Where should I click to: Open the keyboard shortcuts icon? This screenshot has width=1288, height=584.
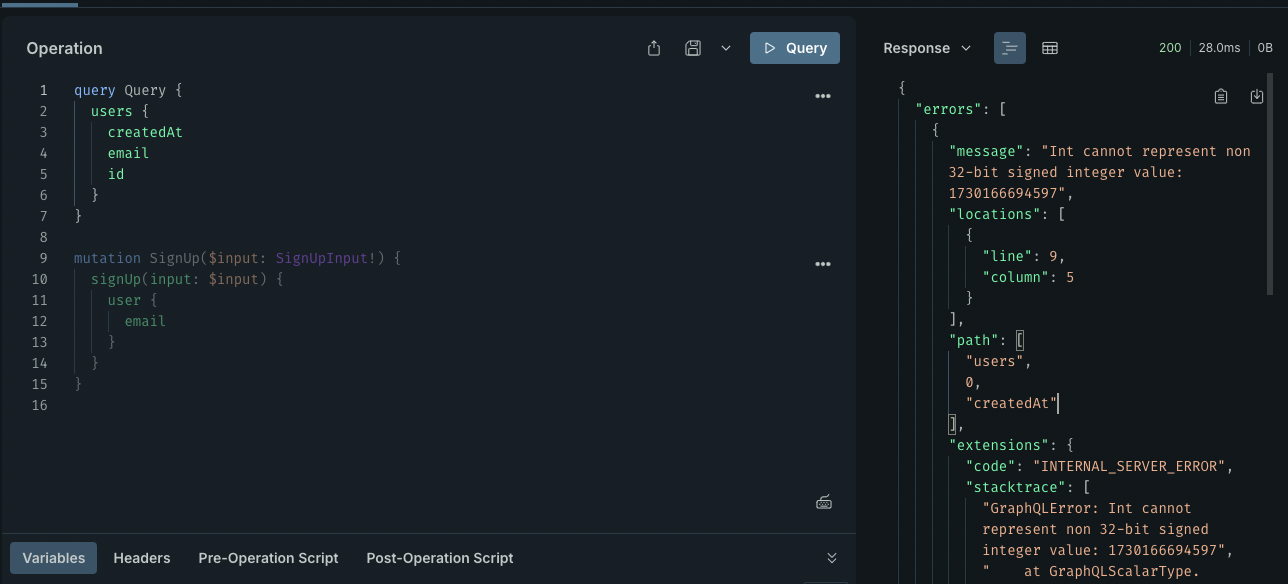824,502
